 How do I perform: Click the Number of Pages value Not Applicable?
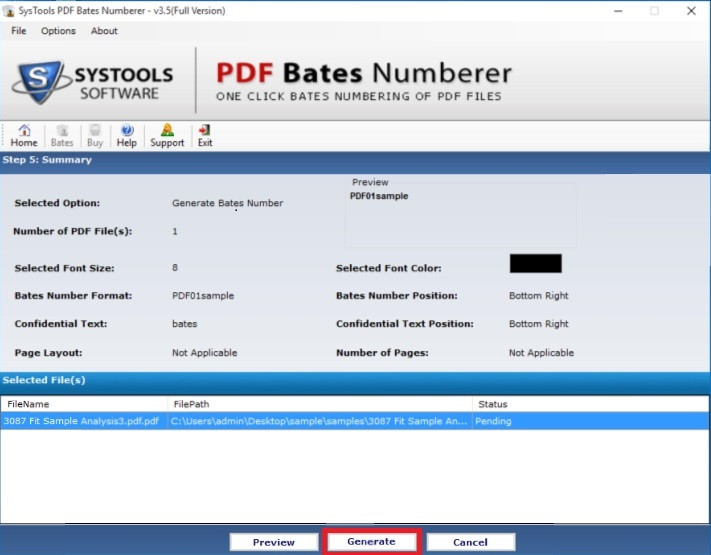(x=541, y=353)
